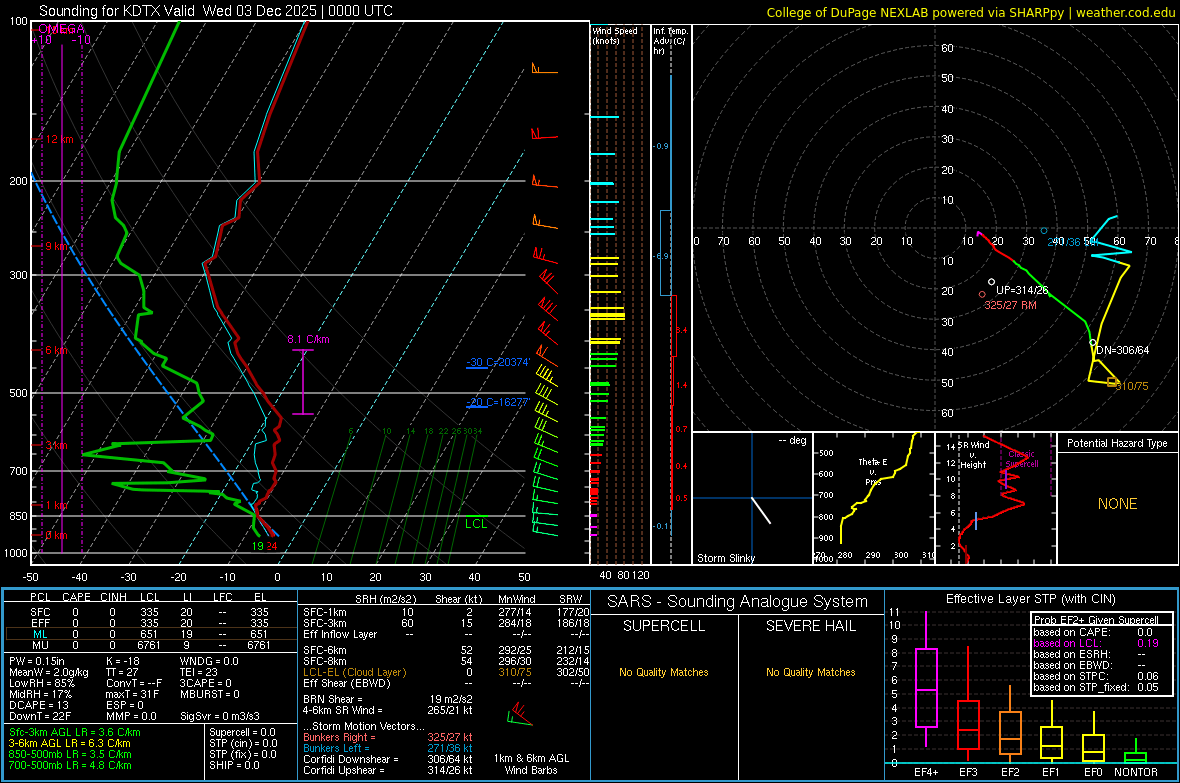The height and width of the screenshot is (783, 1180).
Task: Select the EFF parcel row
Action: pyautogui.click(x=151, y=623)
